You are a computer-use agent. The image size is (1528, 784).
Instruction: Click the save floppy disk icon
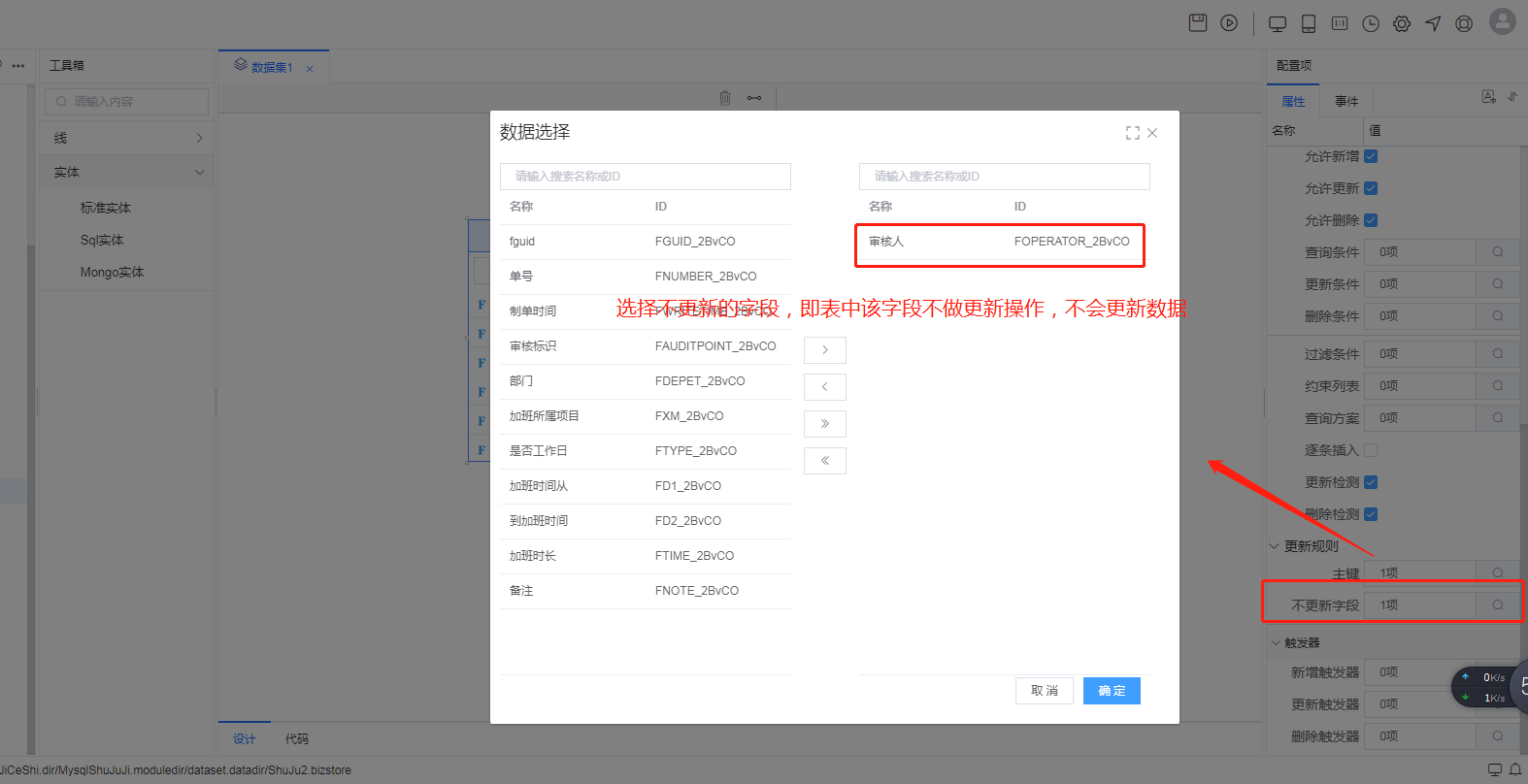pyautogui.click(x=1198, y=23)
